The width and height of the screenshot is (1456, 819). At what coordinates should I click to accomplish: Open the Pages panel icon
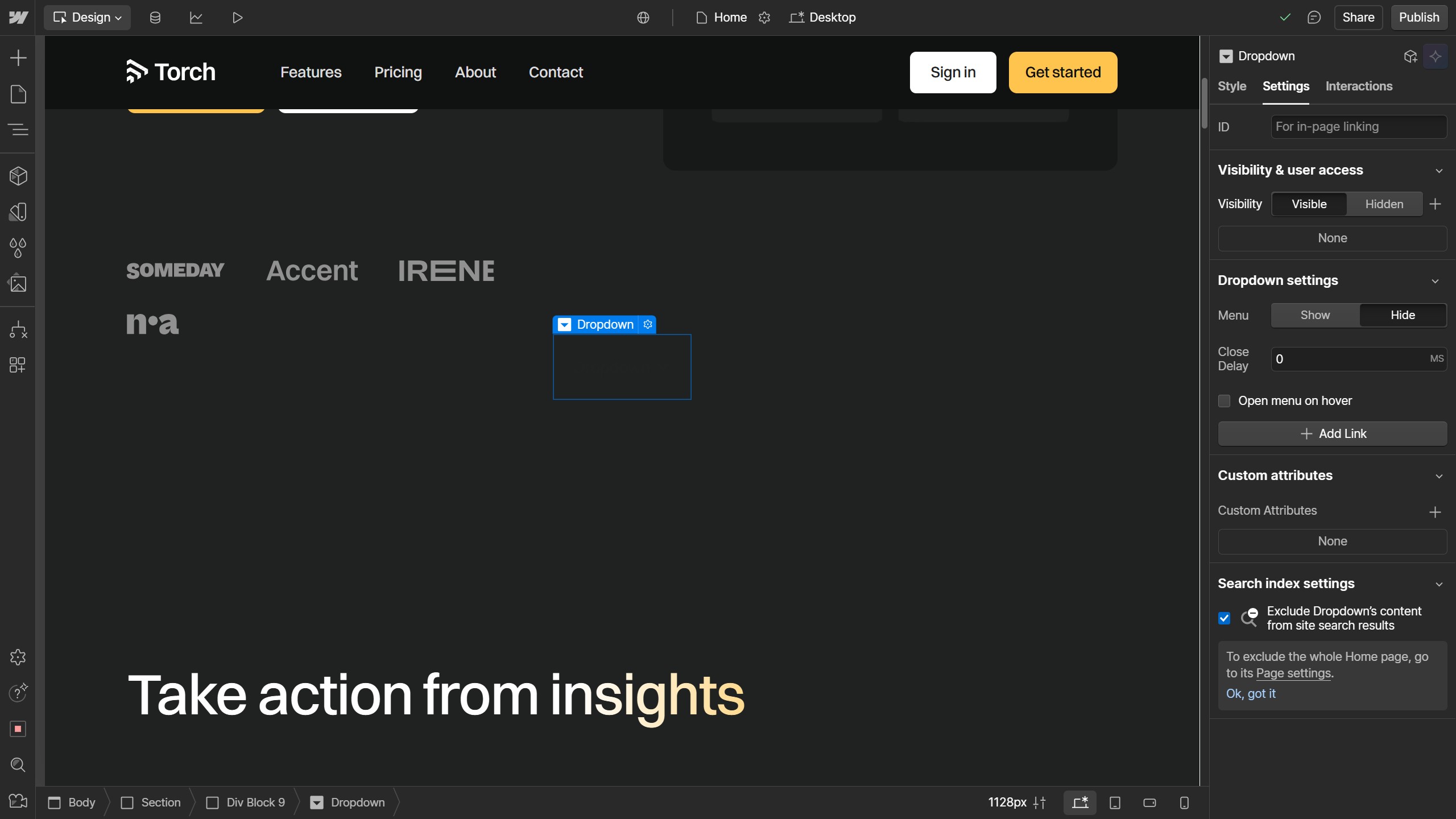coord(18,94)
